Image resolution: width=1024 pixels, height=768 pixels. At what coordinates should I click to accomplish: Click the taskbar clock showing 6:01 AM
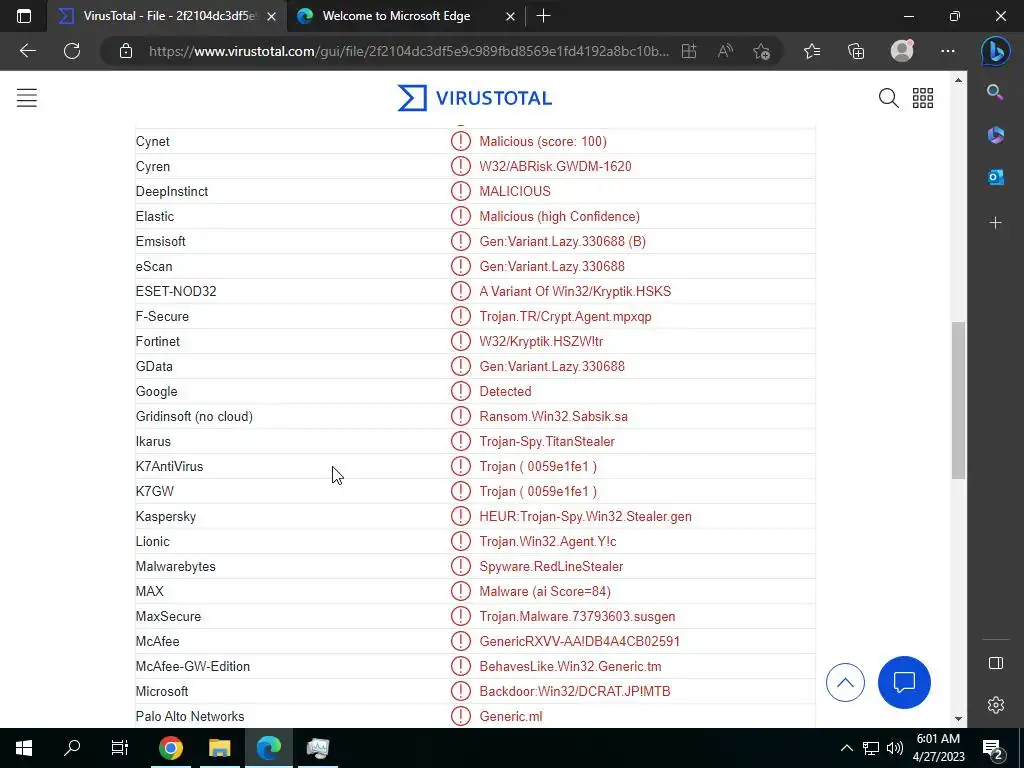tap(940, 748)
